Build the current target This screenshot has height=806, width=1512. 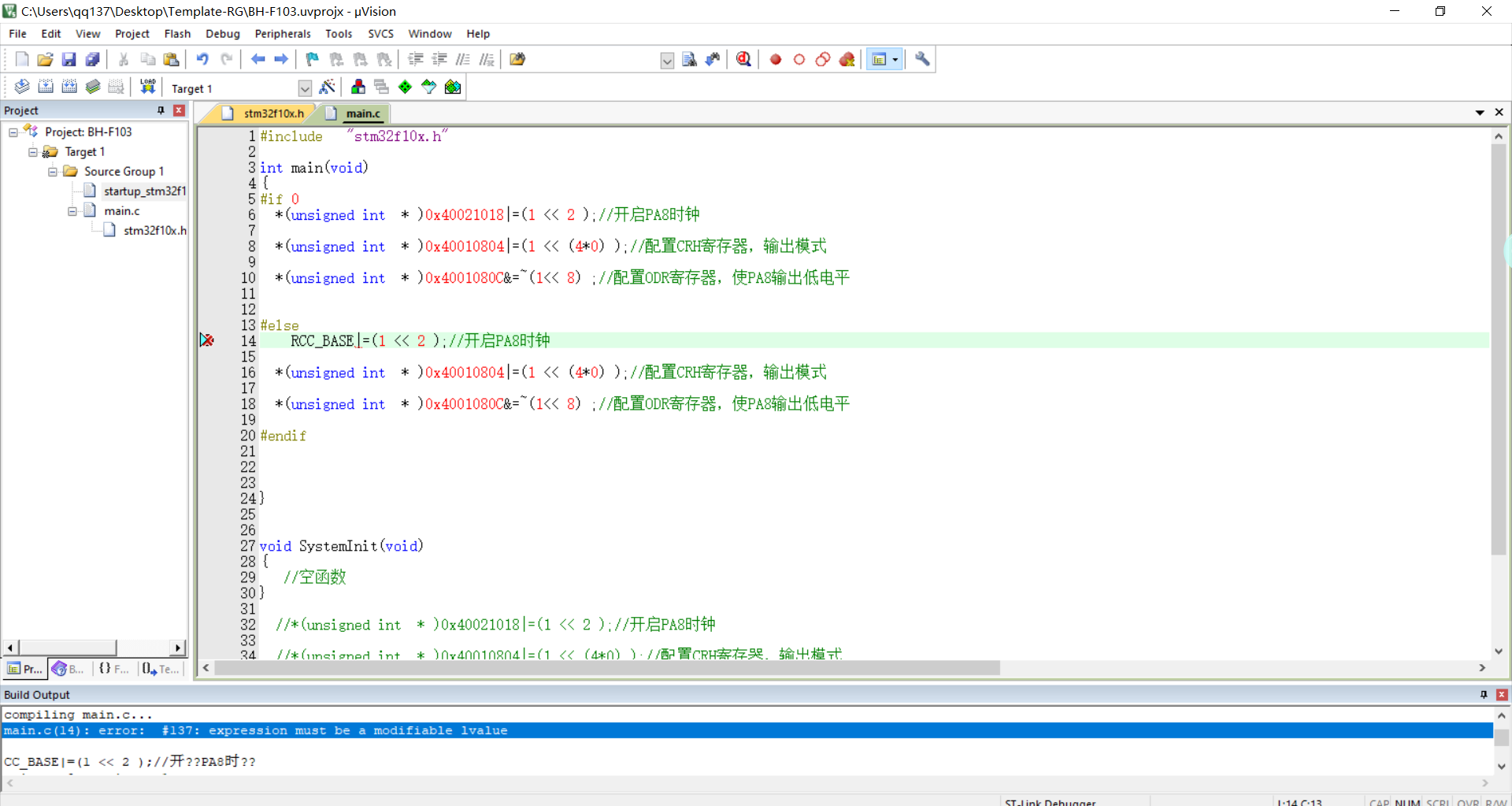point(46,87)
